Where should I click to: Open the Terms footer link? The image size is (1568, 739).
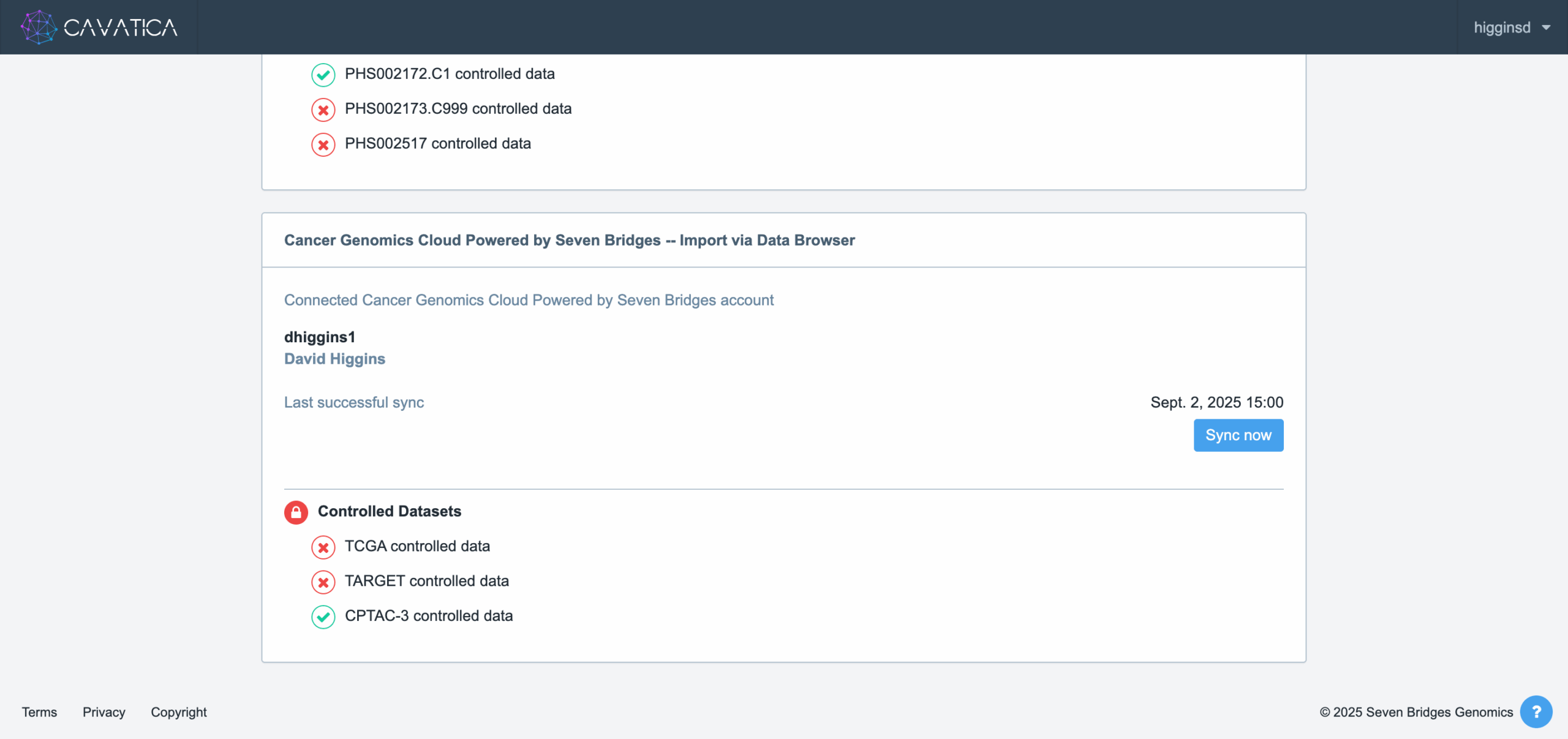pos(39,712)
